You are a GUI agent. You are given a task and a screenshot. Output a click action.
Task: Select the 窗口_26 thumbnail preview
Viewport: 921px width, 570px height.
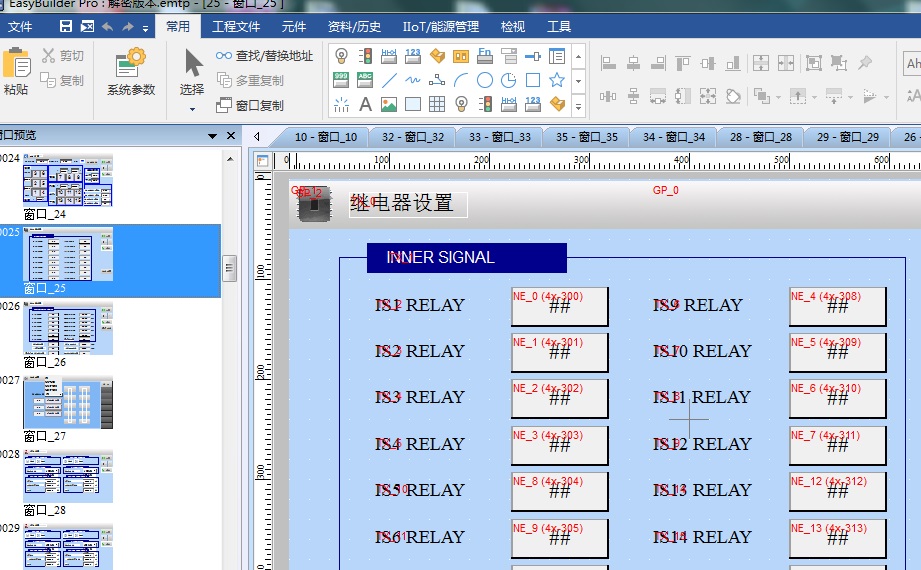click(68, 329)
